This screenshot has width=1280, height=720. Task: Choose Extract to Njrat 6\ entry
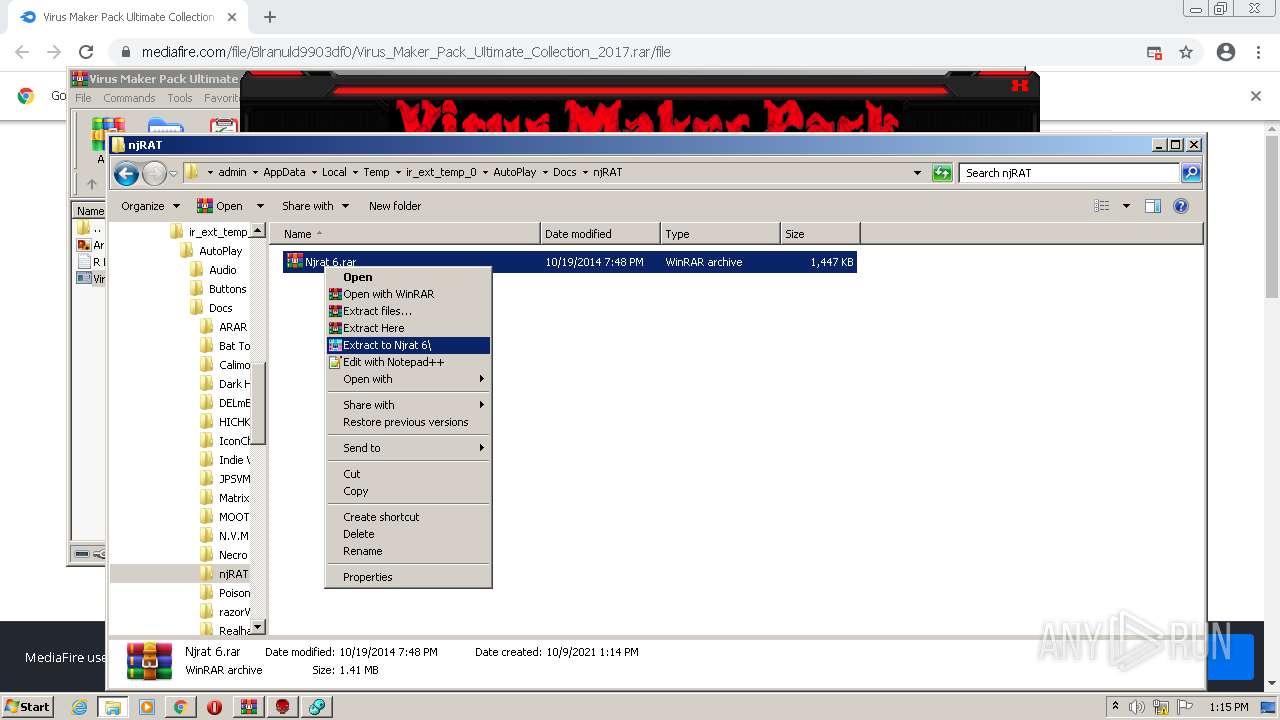coord(408,345)
